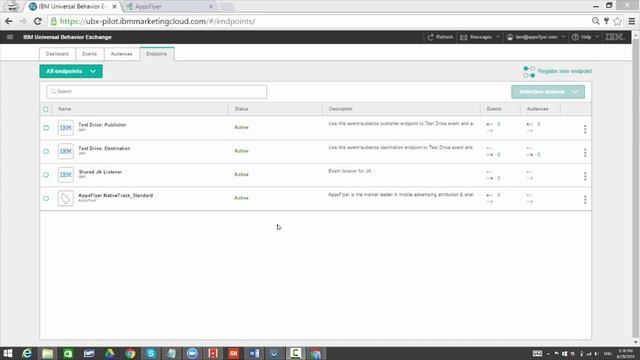Image resolution: width=640 pixels, height=360 pixels.
Task: Open File Explorer from the taskbar
Action: [x=48, y=353]
